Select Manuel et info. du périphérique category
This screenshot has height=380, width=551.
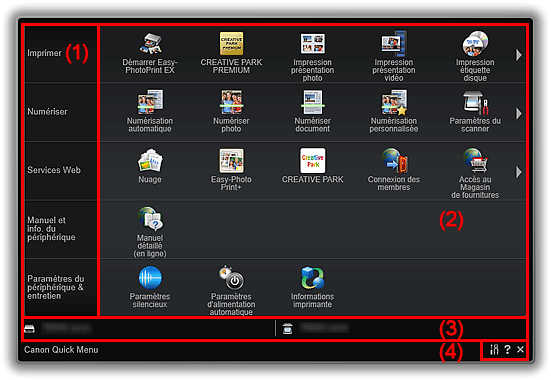61,229
